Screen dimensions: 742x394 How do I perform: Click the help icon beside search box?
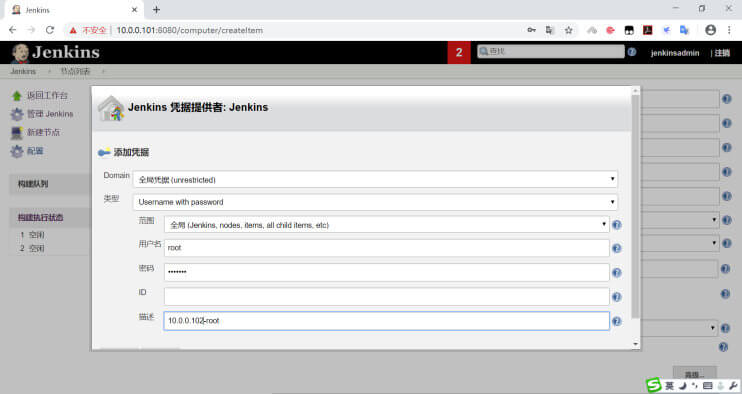pos(632,52)
